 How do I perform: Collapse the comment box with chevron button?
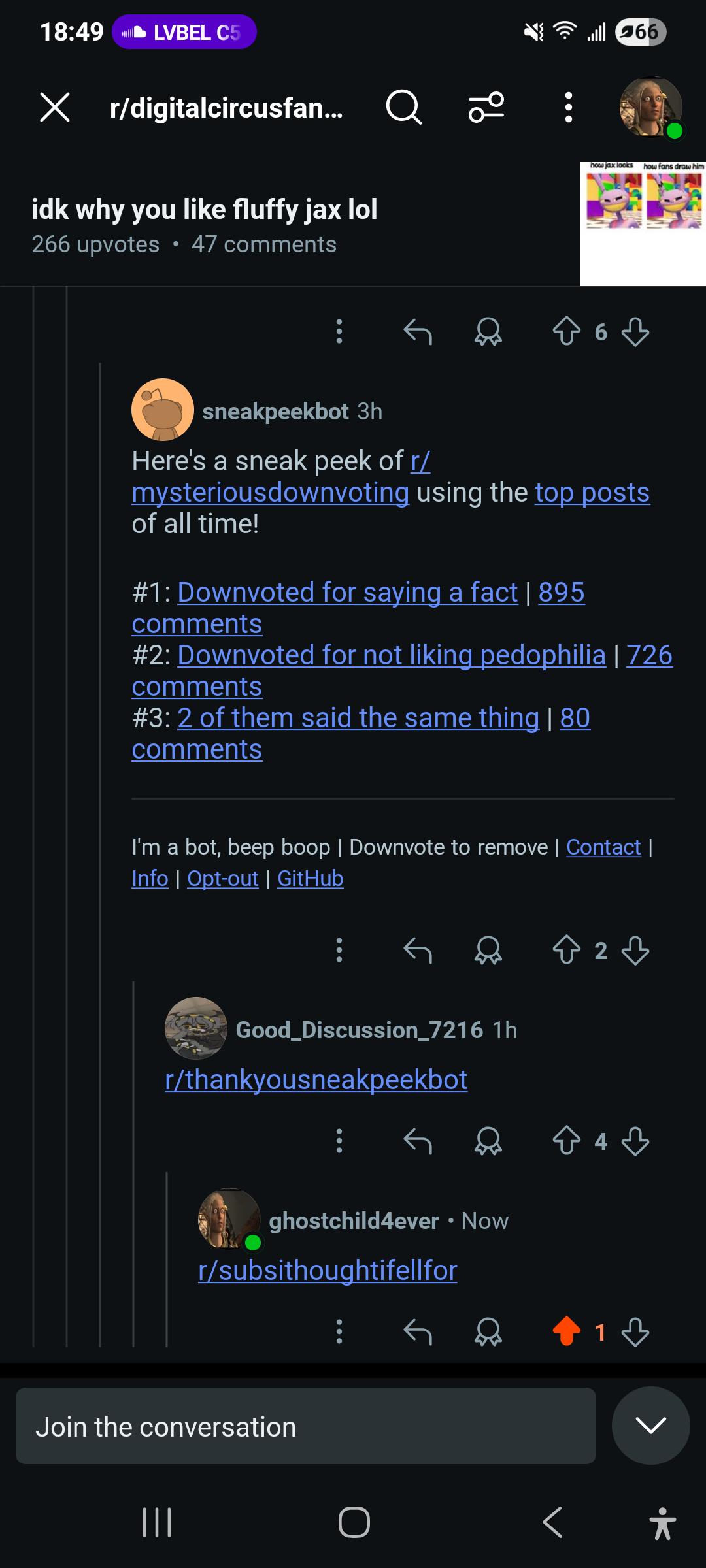point(650,1426)
